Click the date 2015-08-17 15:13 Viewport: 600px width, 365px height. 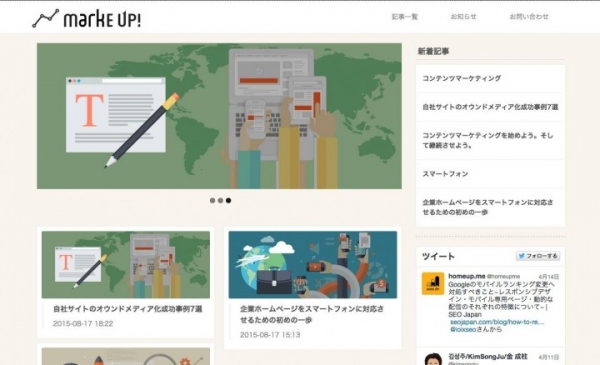click(270, 335)
